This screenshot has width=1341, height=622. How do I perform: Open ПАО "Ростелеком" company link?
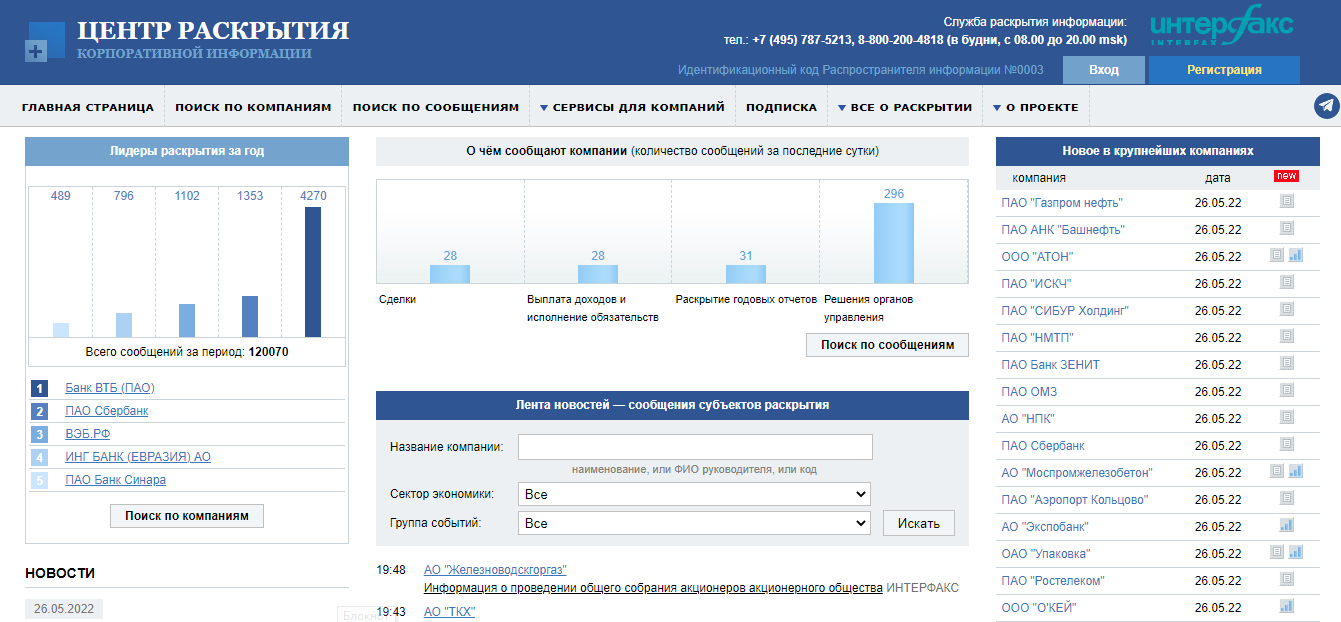coord(1053,581)
